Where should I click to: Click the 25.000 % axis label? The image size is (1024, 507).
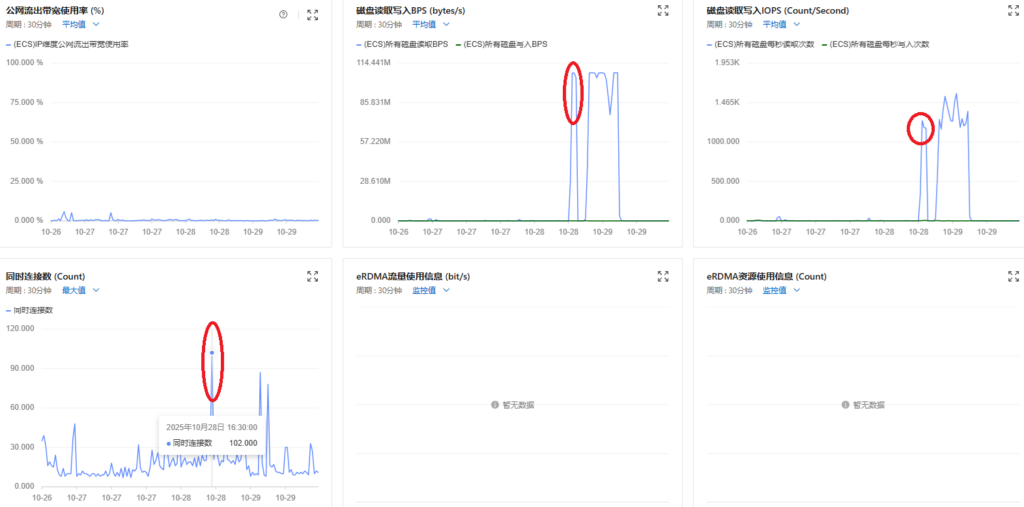(x=27, y=180)
